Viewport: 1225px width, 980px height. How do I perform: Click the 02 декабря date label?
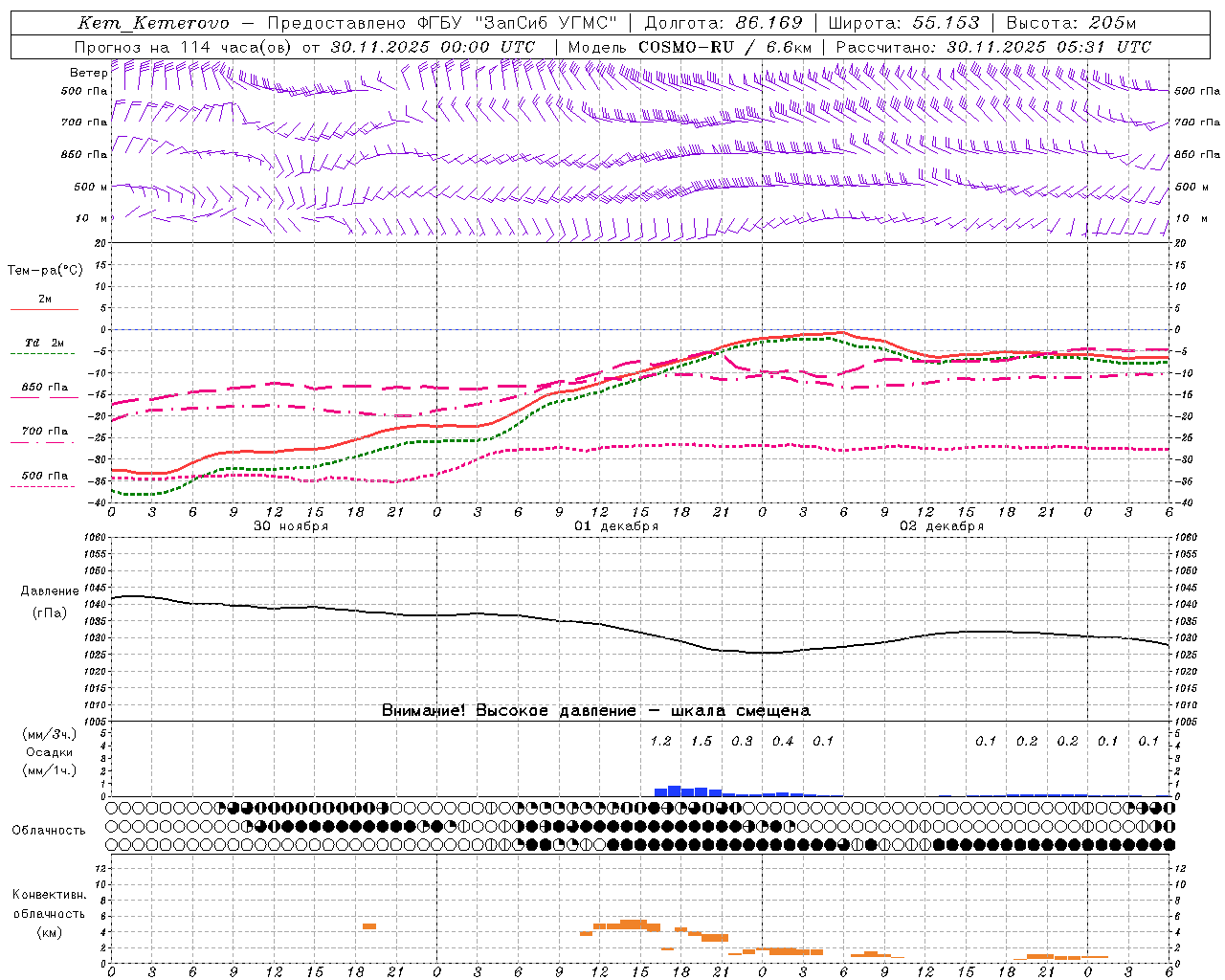click(x=942, y=526)
